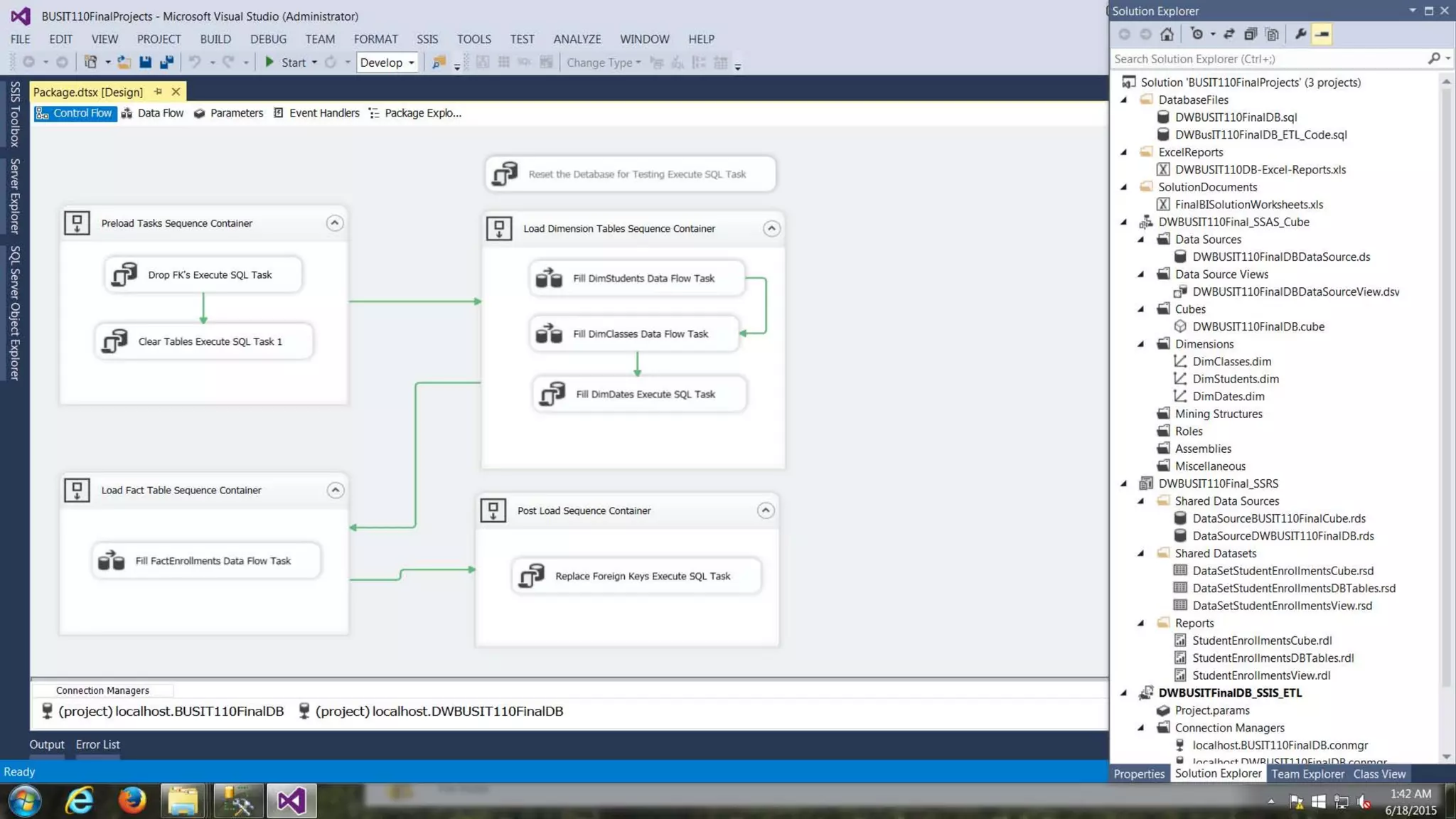Click the Save All toolbar icon

point(166,63)
